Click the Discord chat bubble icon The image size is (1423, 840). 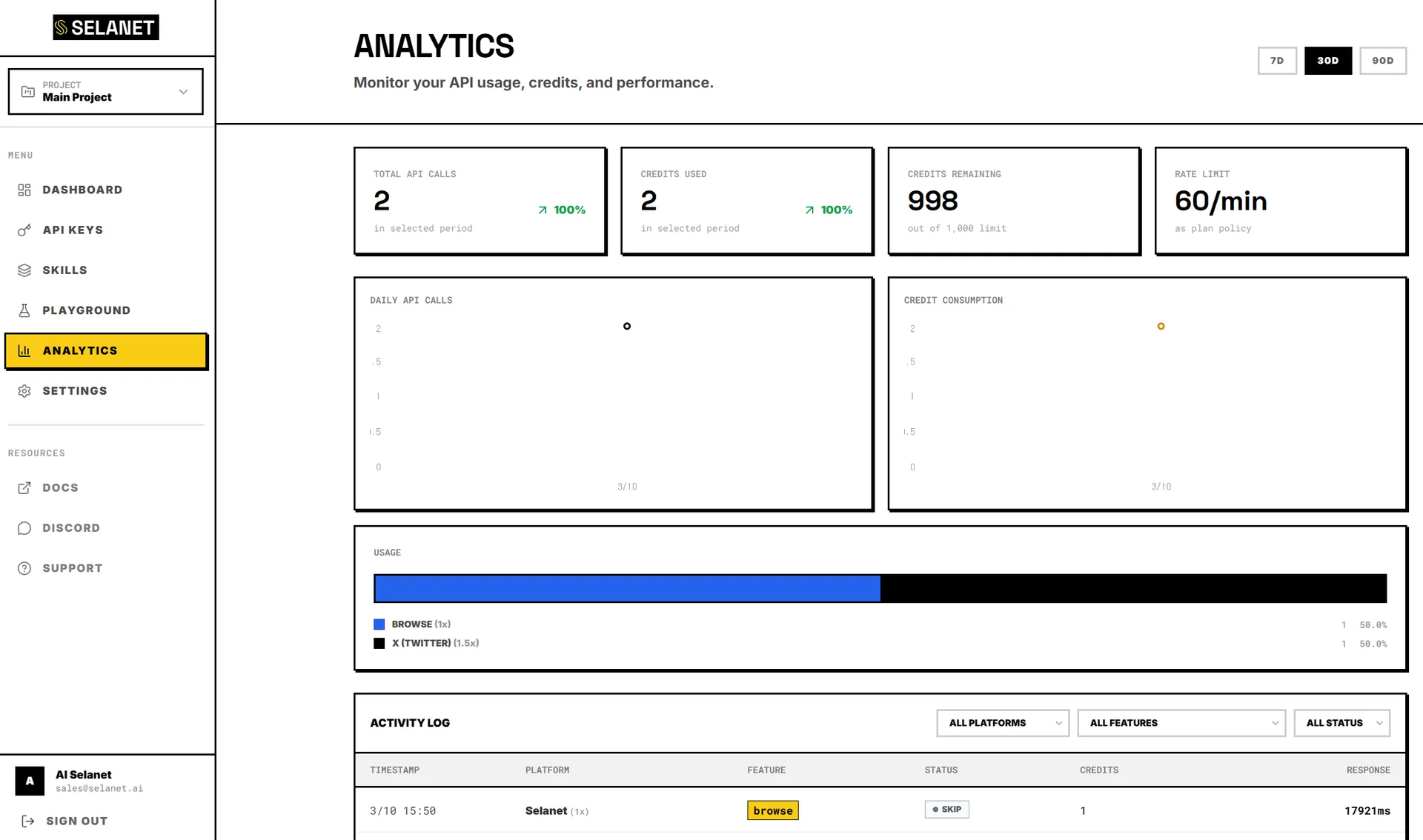pyautogui.click(x=24, y=528)
